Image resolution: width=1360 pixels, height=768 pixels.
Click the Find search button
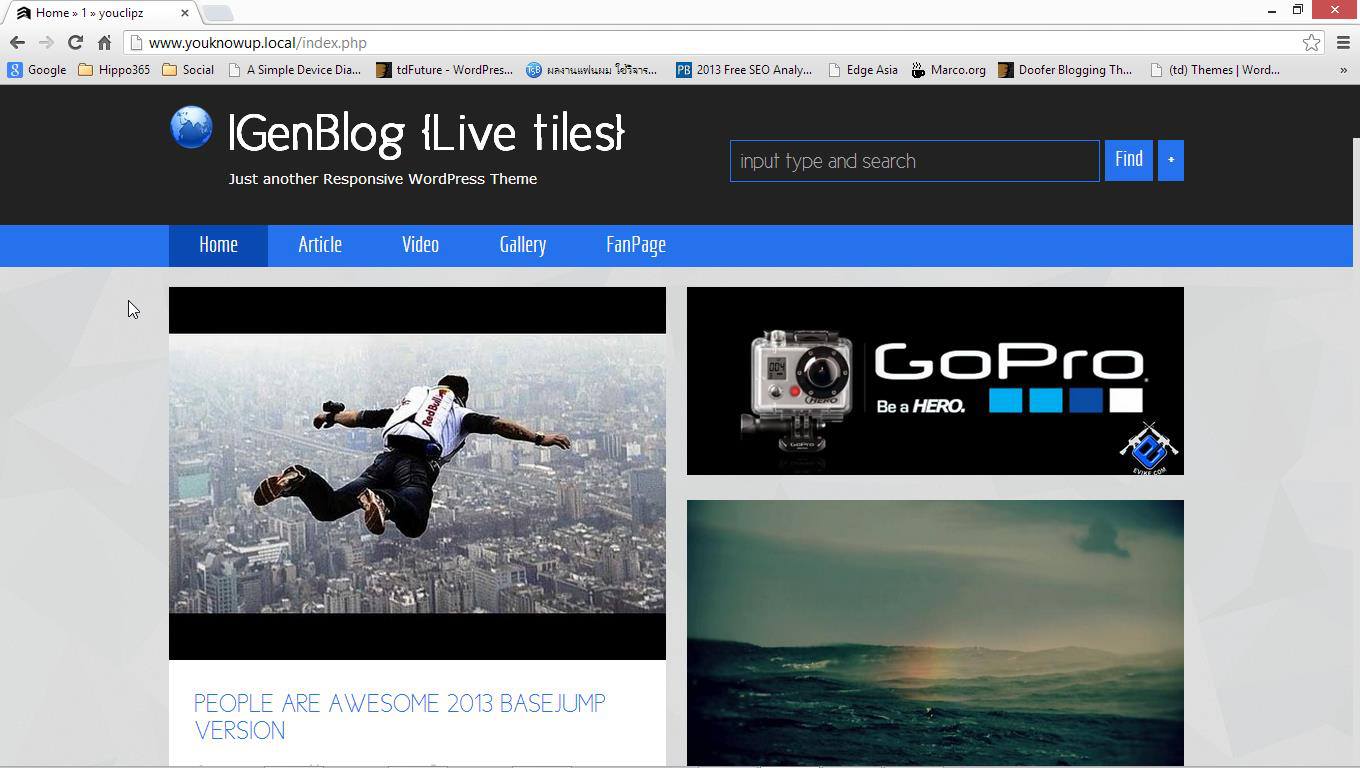click(1129, 160)
